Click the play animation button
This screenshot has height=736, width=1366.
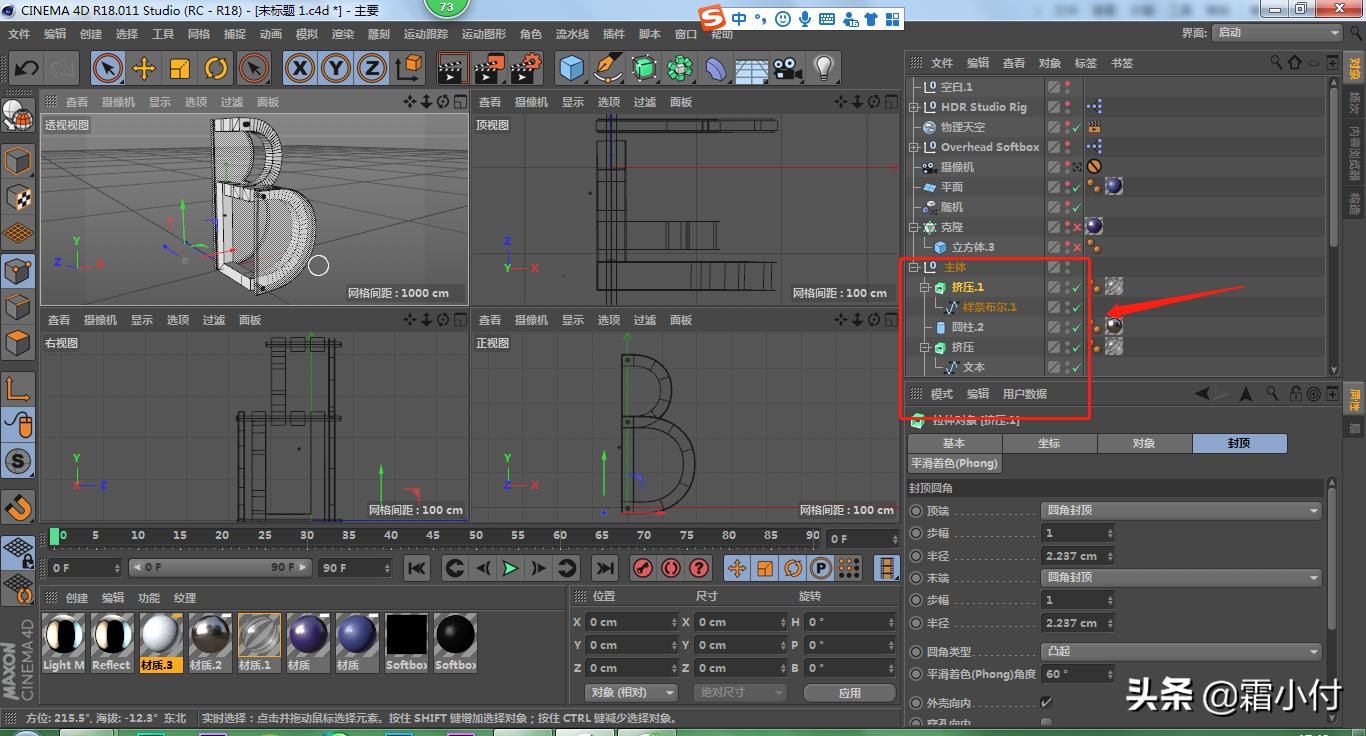pyautogui.click(x=510, y=566)
